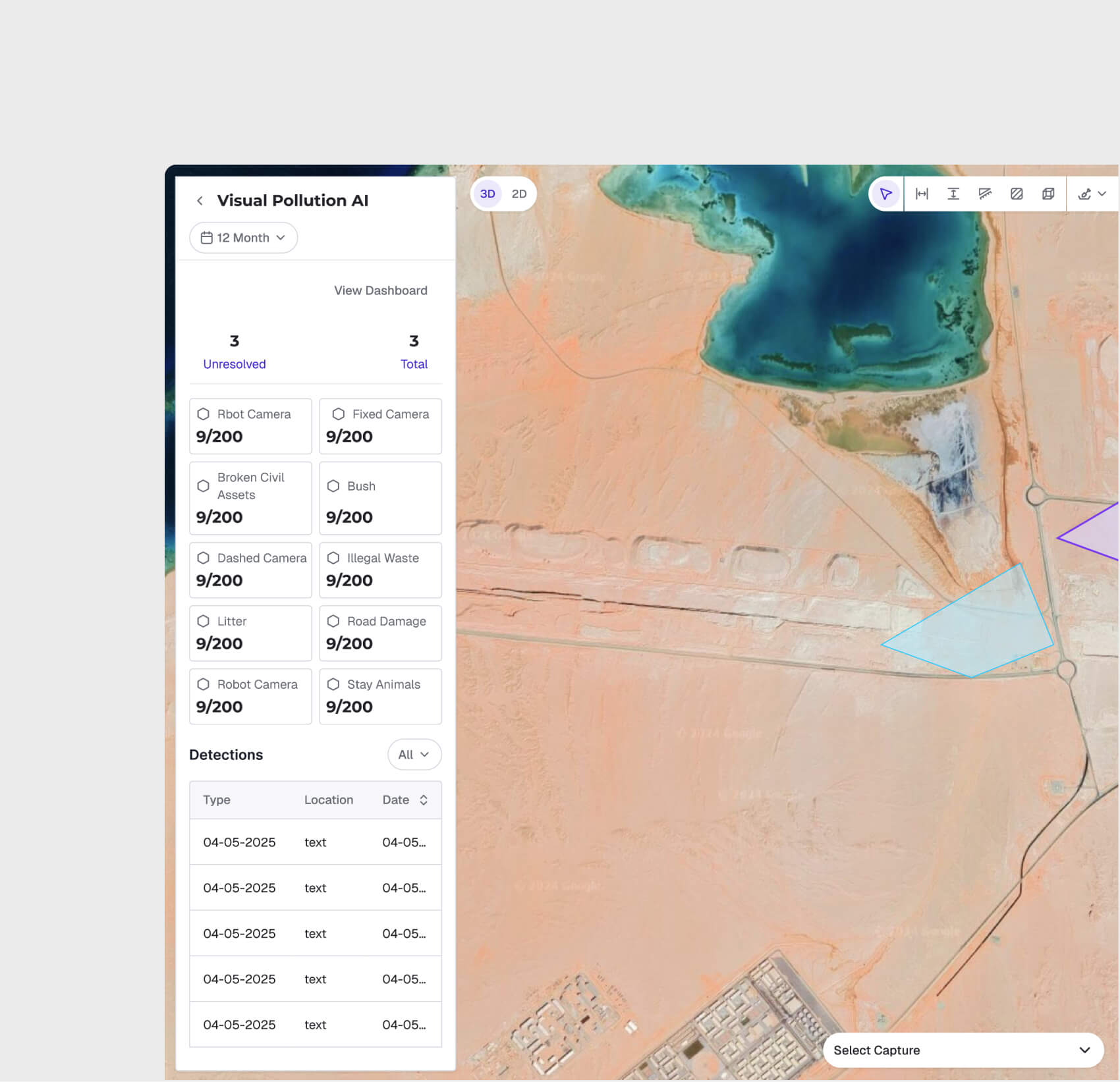
Task: Switch map view to 2D mode
Action: click(518, 194)
